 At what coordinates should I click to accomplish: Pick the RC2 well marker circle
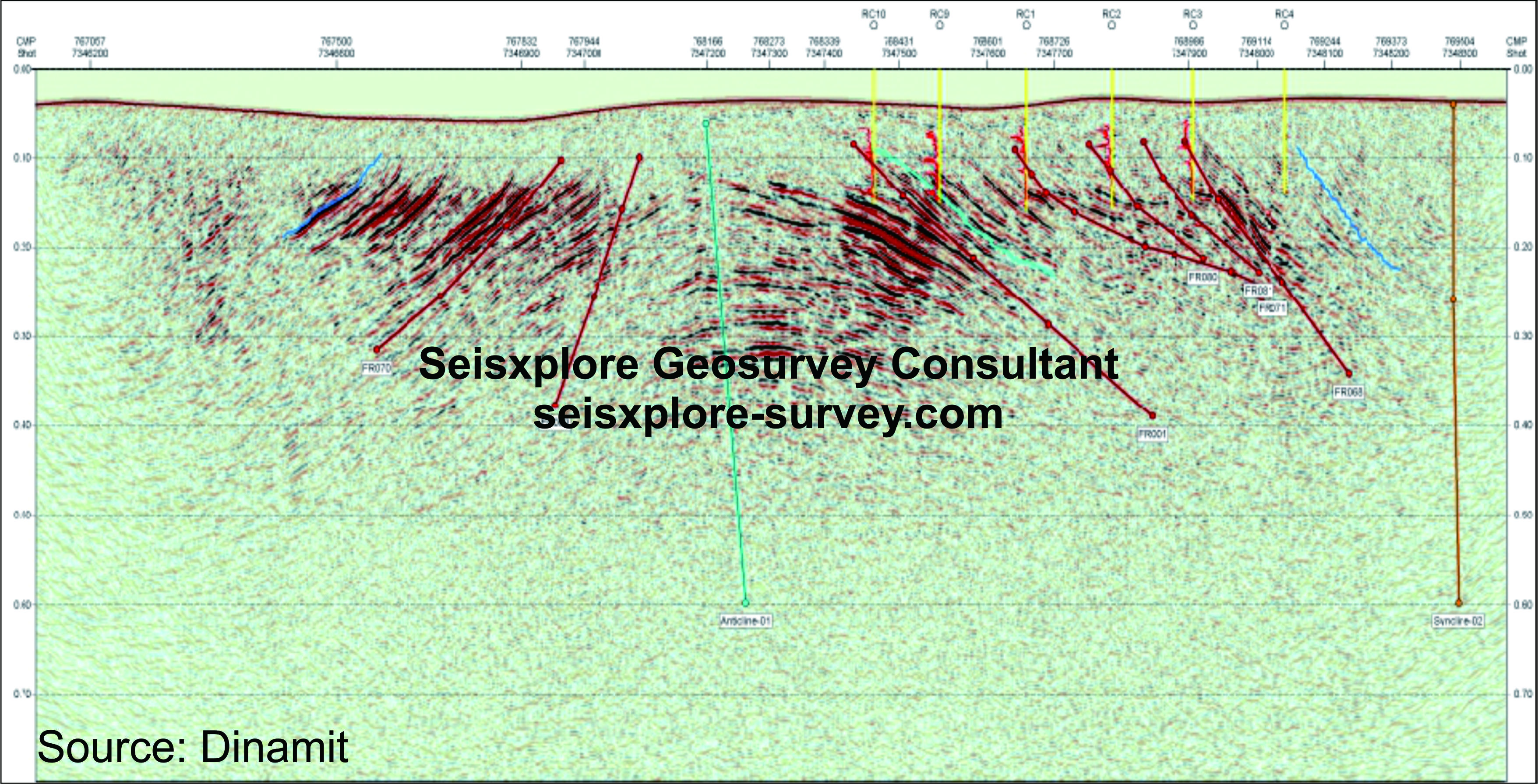1111,26
